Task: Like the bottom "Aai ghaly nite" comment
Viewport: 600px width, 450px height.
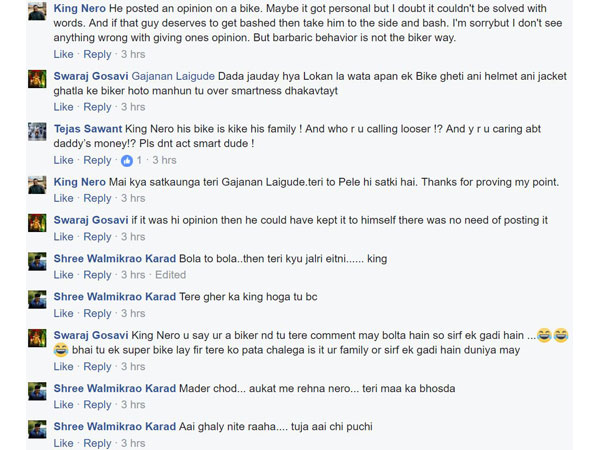Action: 64,442
